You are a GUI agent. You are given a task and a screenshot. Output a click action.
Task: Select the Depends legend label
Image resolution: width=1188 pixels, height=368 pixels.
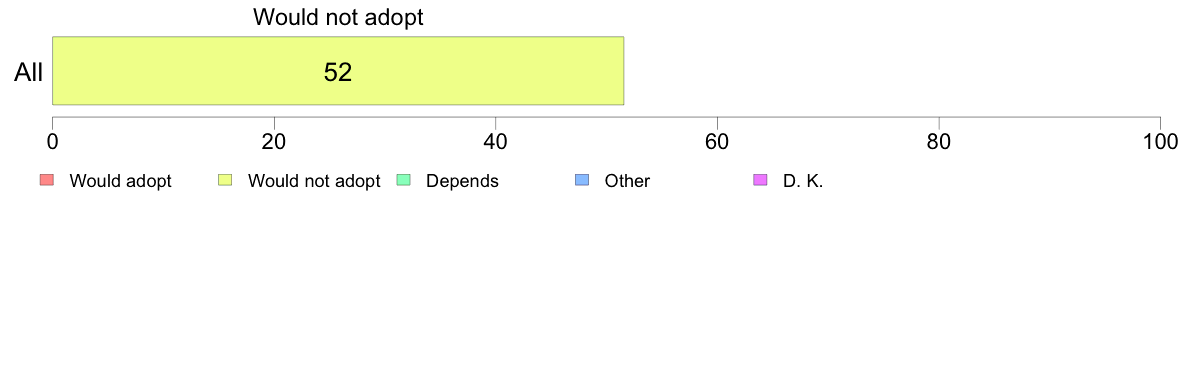(x=462, y=181)
